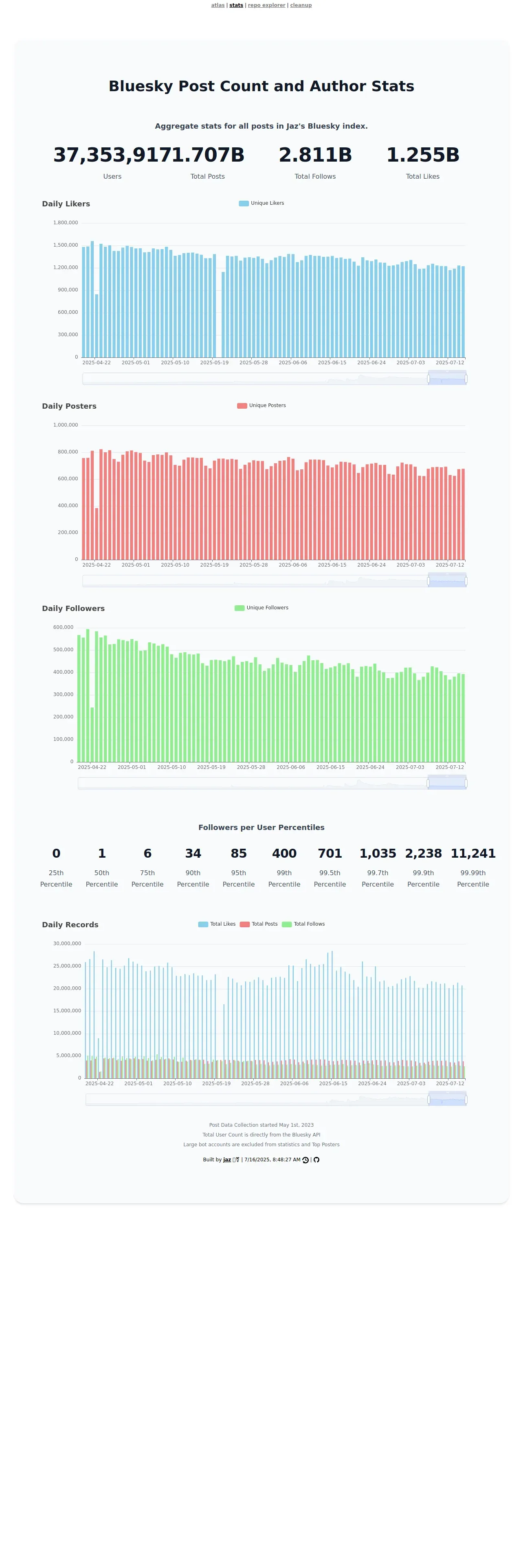Toggle Total Likes series in Daily Records
Image resolution: width=523 pixels, height=1568 pixels.
click(x=217, y=924)
